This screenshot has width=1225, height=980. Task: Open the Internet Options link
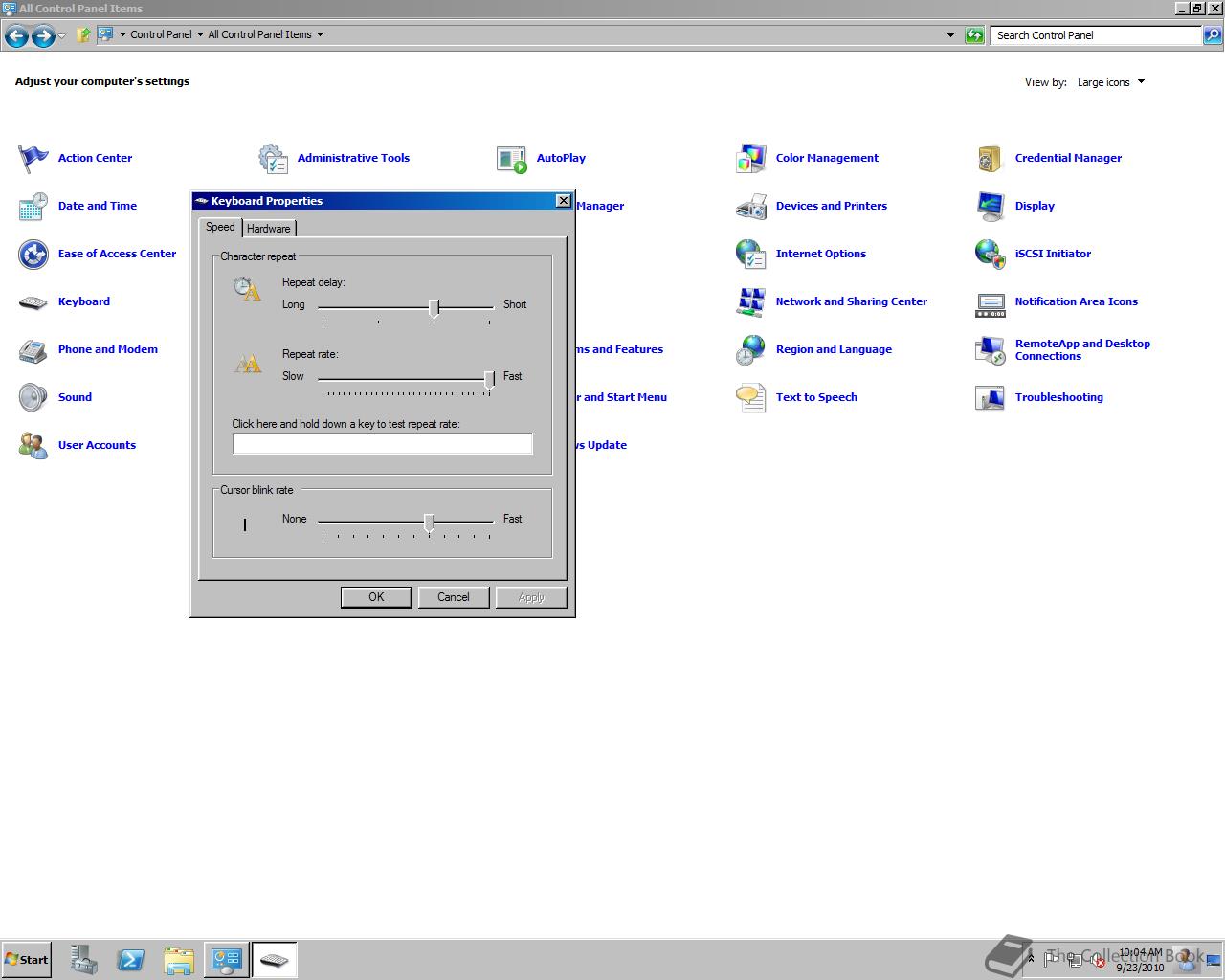(x=820, y=254)
